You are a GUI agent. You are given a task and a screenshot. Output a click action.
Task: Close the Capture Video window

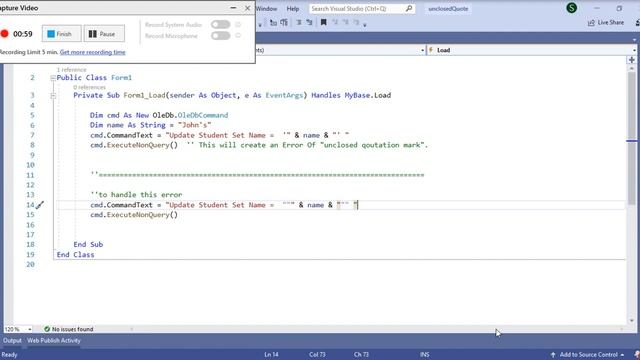coord(247,8)
